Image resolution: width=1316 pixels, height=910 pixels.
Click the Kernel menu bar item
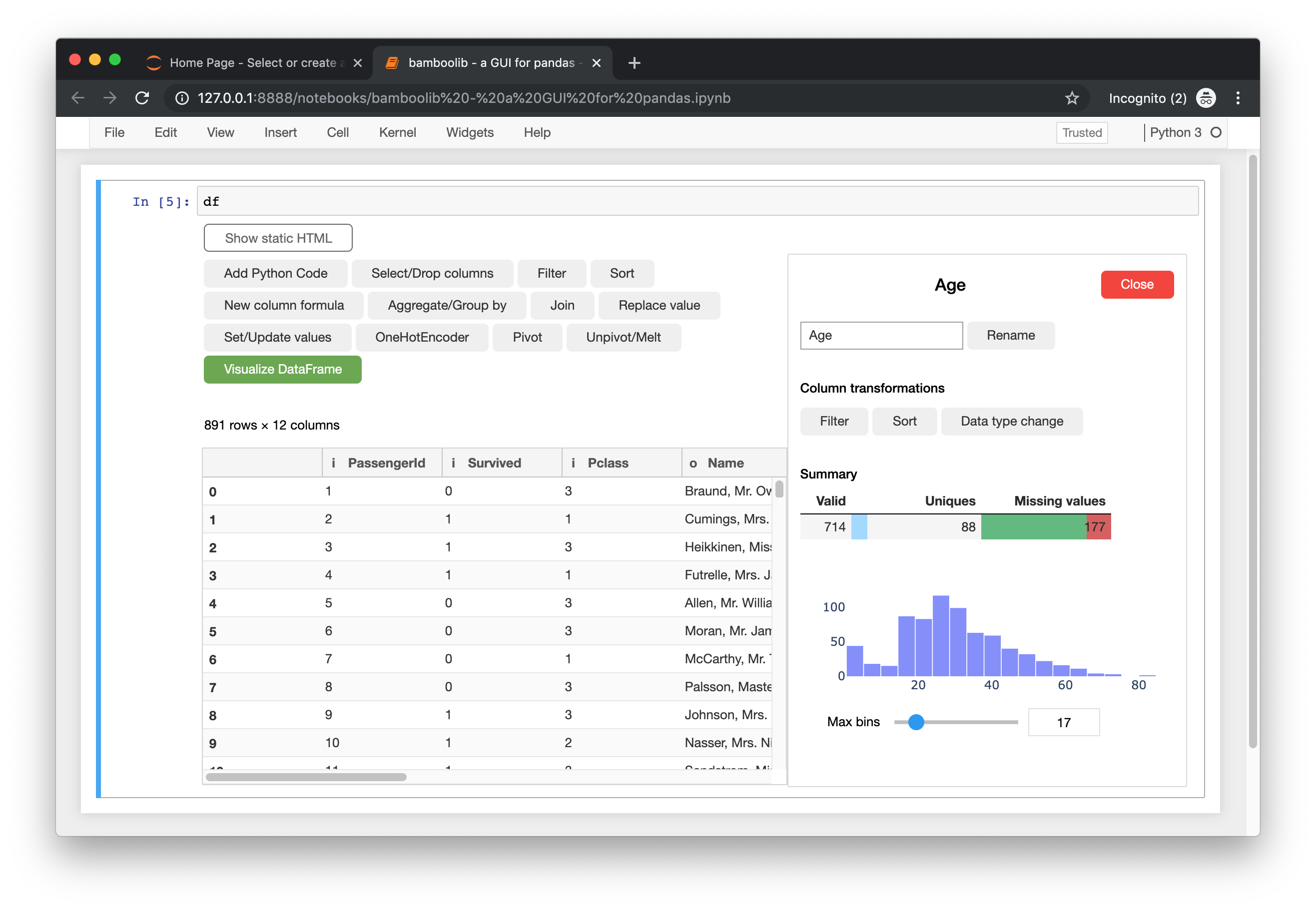(x=397, y=131)
